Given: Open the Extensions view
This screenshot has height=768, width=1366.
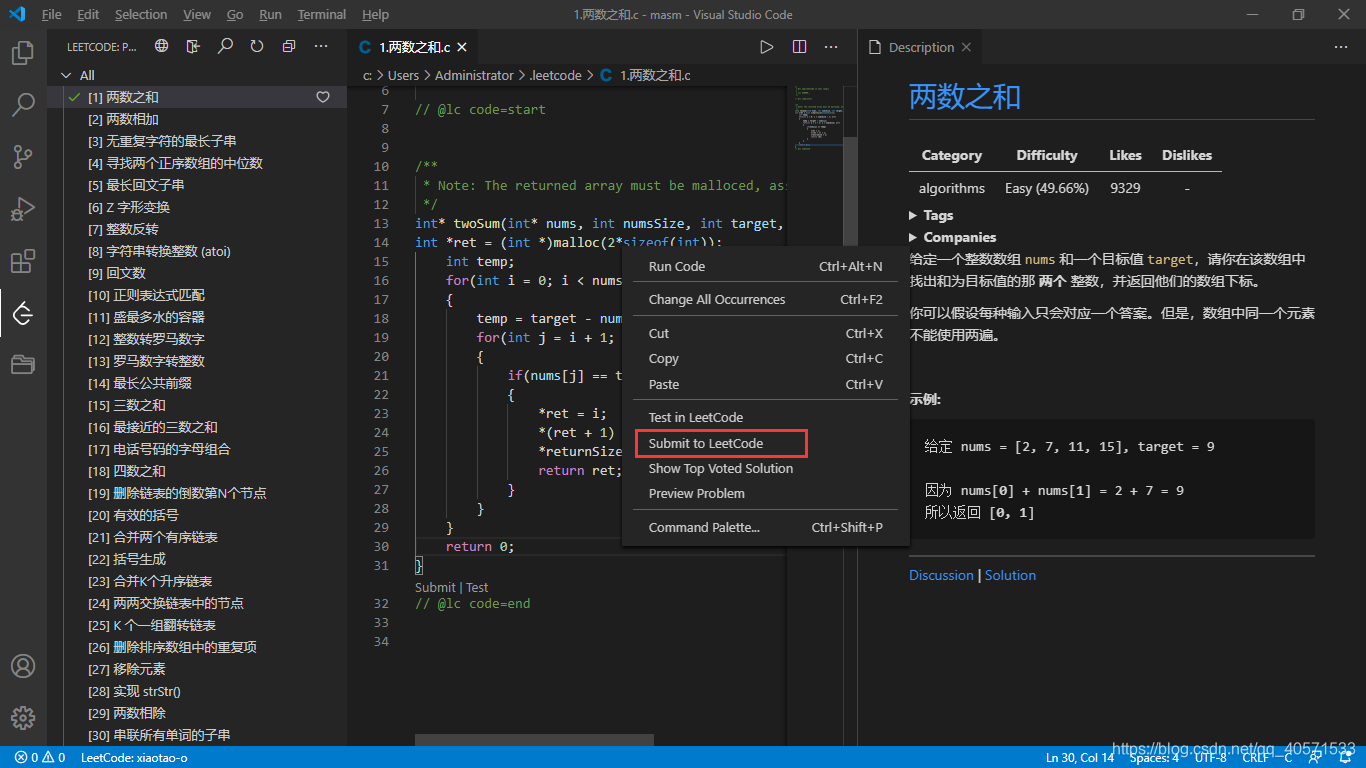Looking at the screenshot, I should (23, 261).
